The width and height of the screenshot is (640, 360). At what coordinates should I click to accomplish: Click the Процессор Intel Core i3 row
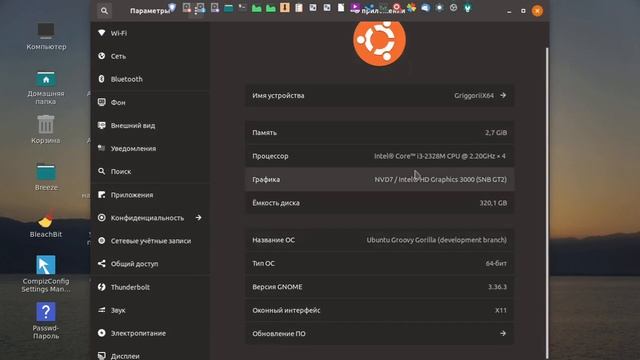pos(379,156)
